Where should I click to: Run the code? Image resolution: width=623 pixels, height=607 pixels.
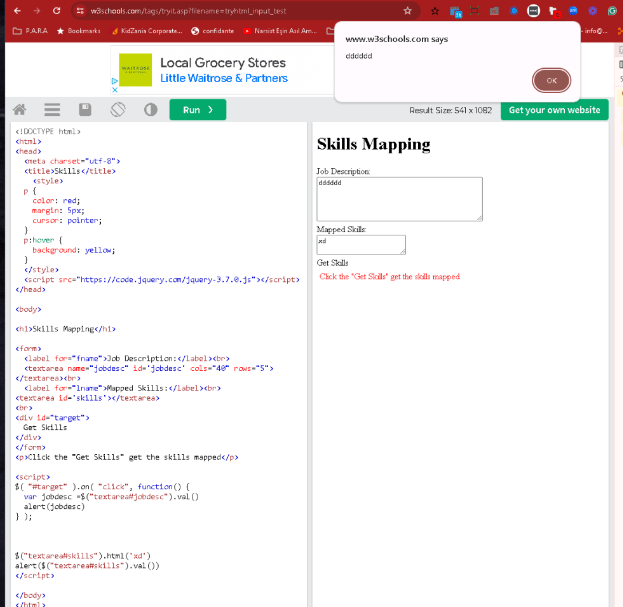click(x=198, y=110)
